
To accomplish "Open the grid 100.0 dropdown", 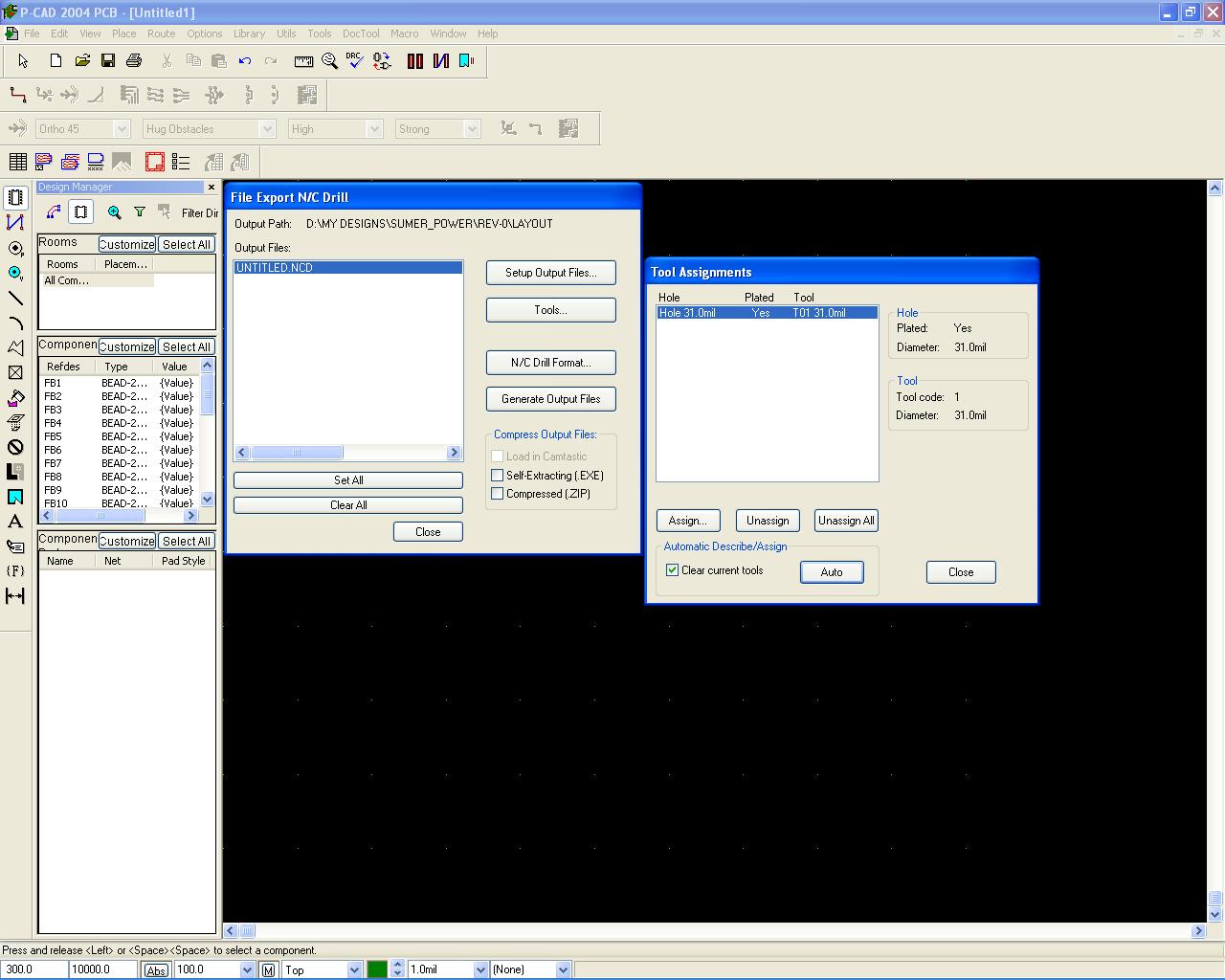I will (247, 969).
